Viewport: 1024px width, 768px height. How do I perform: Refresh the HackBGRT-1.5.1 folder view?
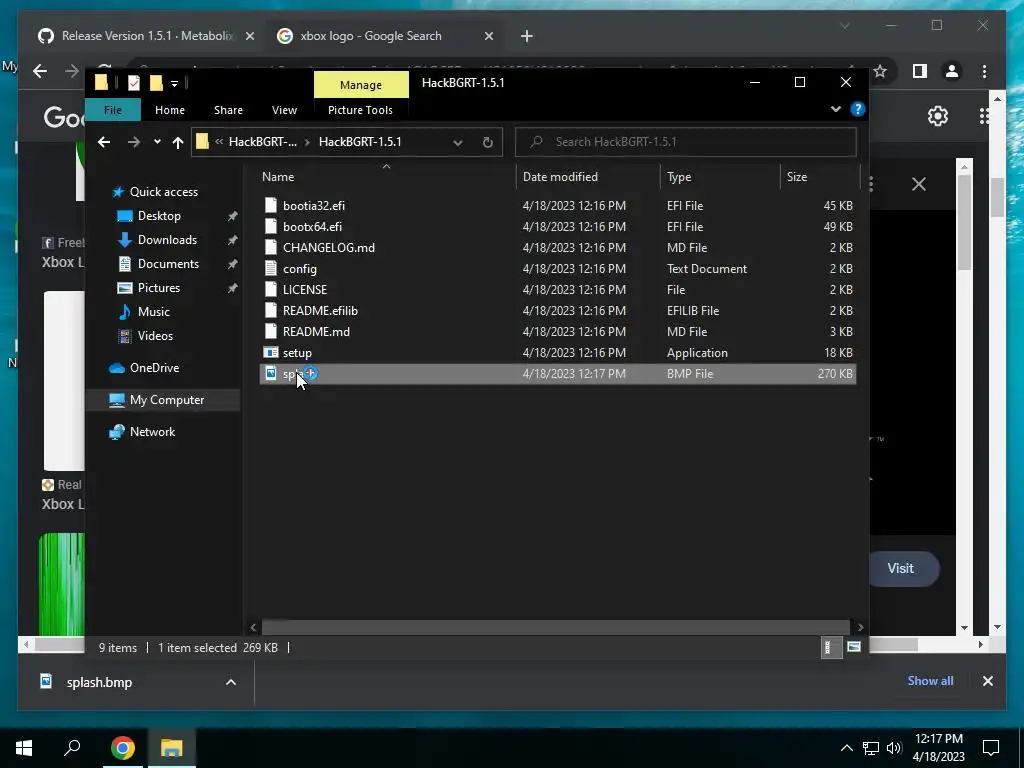[487, 142]
